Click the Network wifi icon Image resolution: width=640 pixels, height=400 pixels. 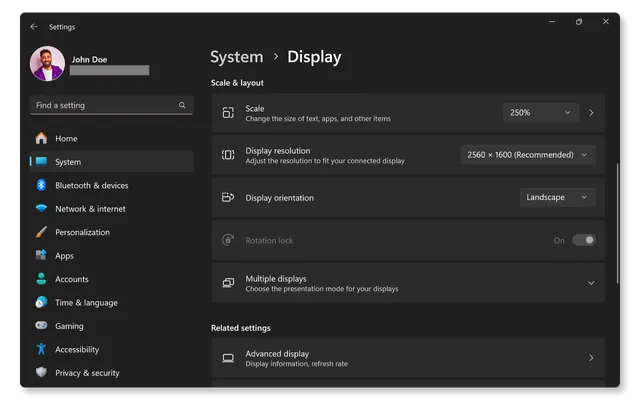41,208
